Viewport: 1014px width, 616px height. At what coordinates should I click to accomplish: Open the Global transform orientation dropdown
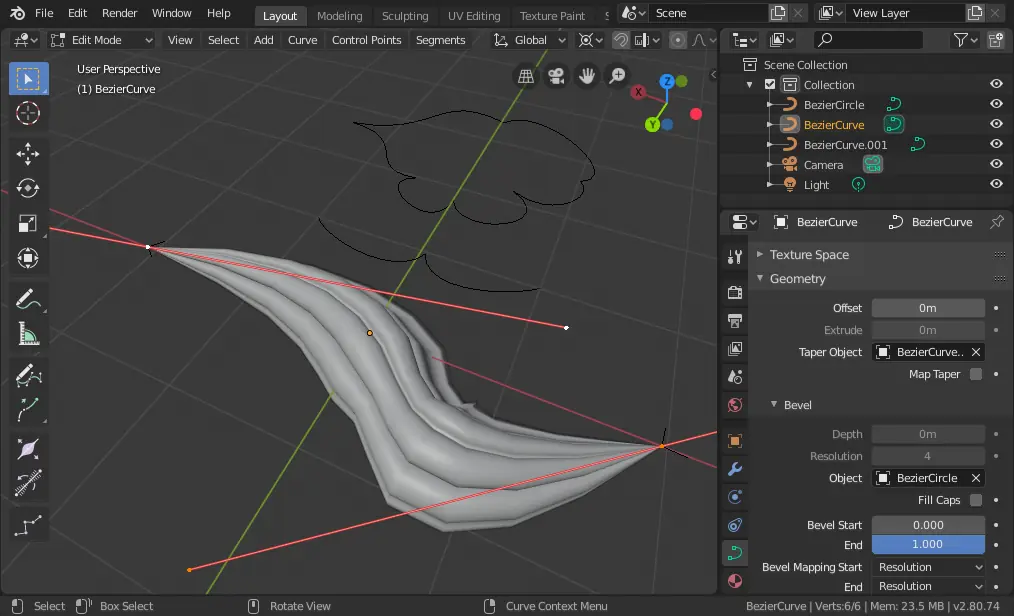(530, 40)
